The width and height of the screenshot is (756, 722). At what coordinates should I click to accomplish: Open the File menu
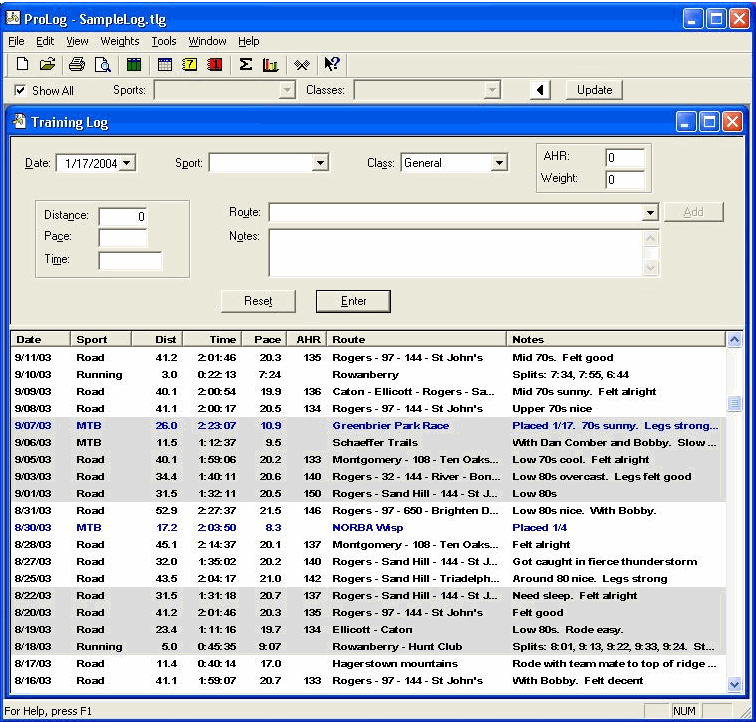[16, 41]
